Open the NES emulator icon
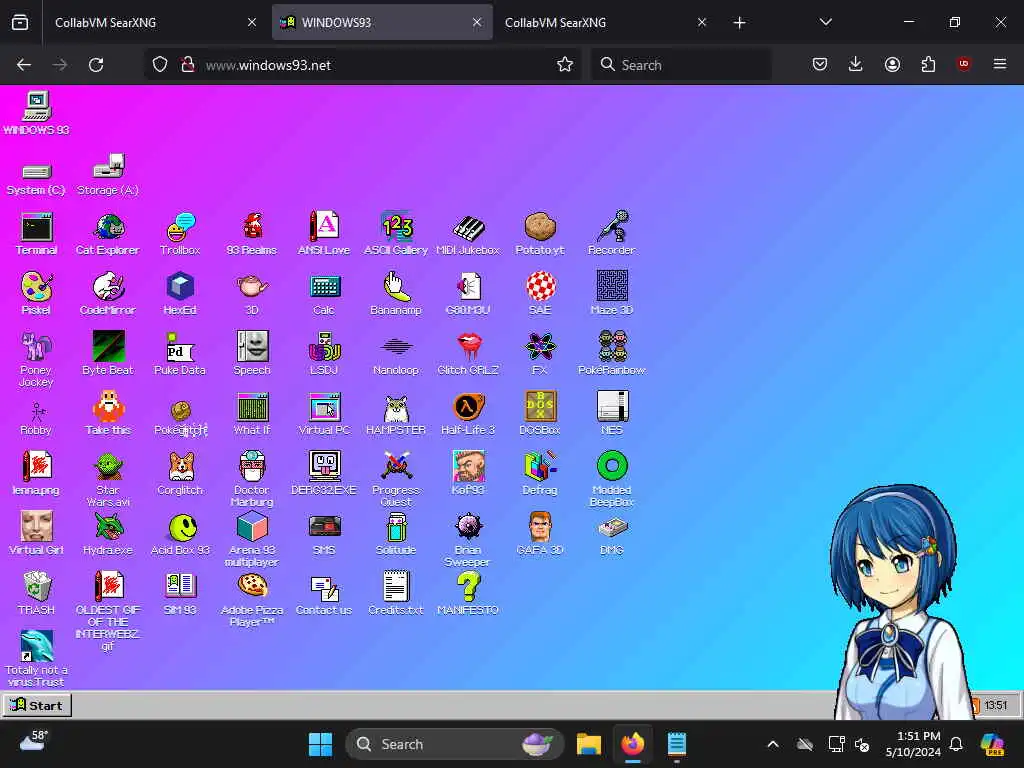 (x=612, y=413)
